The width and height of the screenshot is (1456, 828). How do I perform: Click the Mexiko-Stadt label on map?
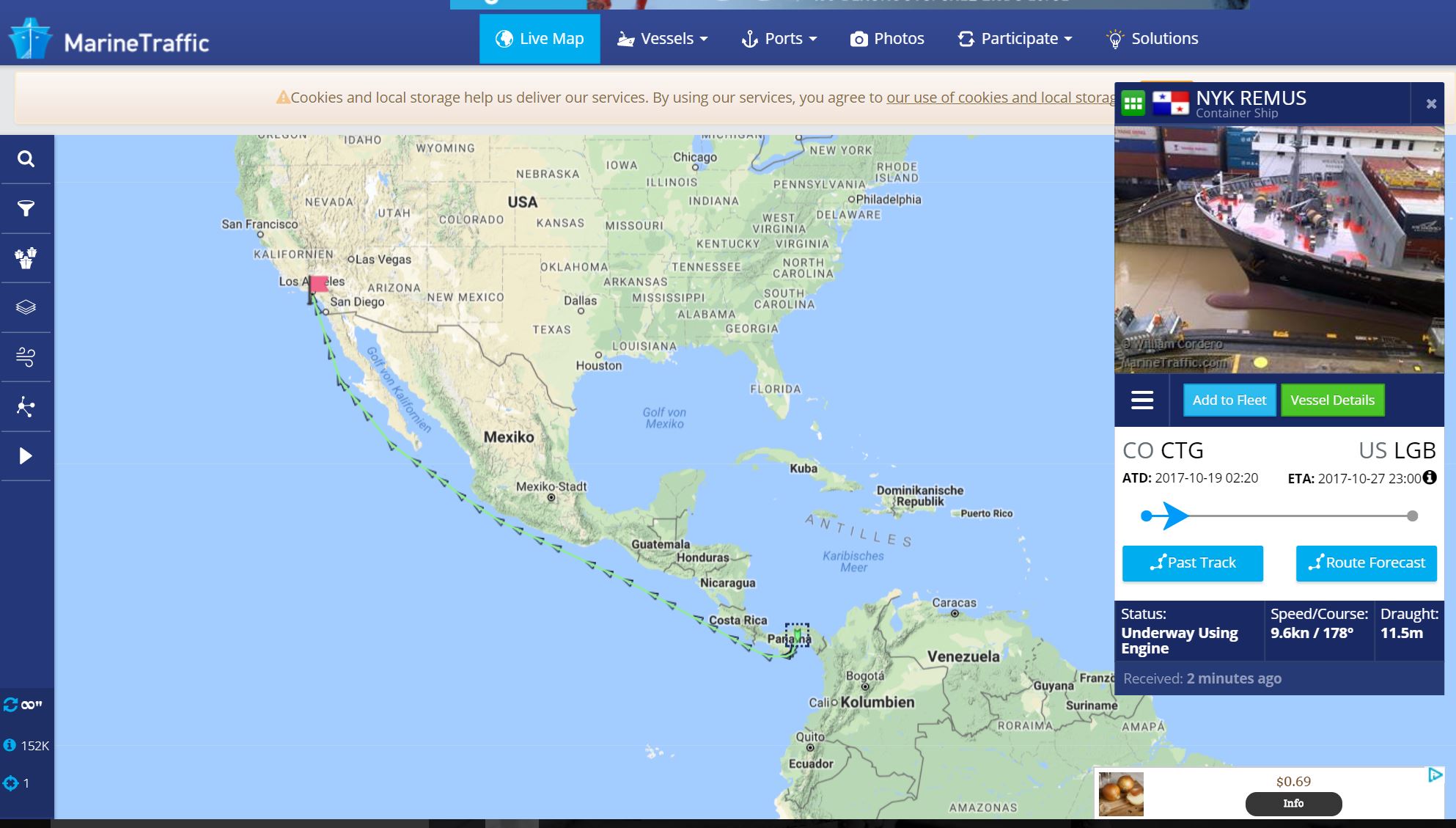(x=551, y=486)
